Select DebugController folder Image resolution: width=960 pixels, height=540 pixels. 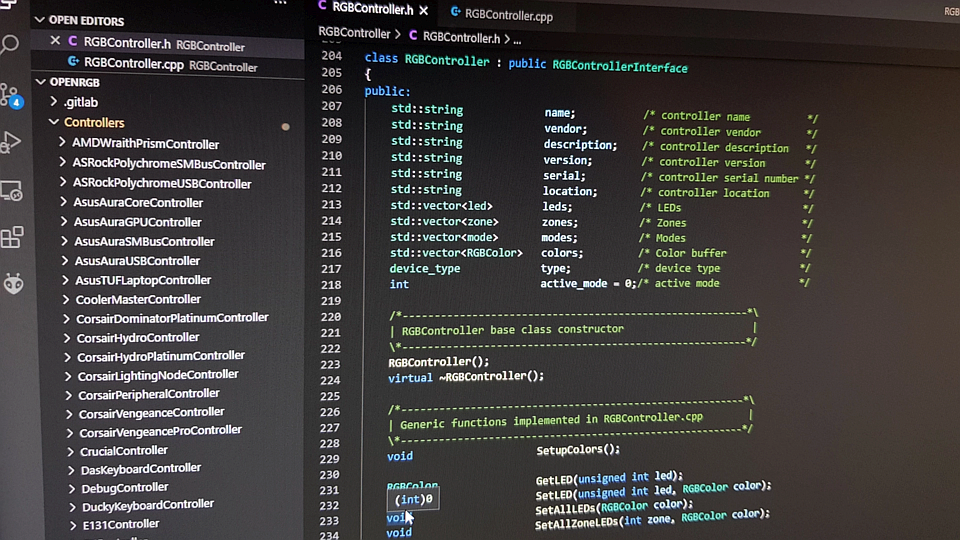pyautogui.click(x=125, y=488)
